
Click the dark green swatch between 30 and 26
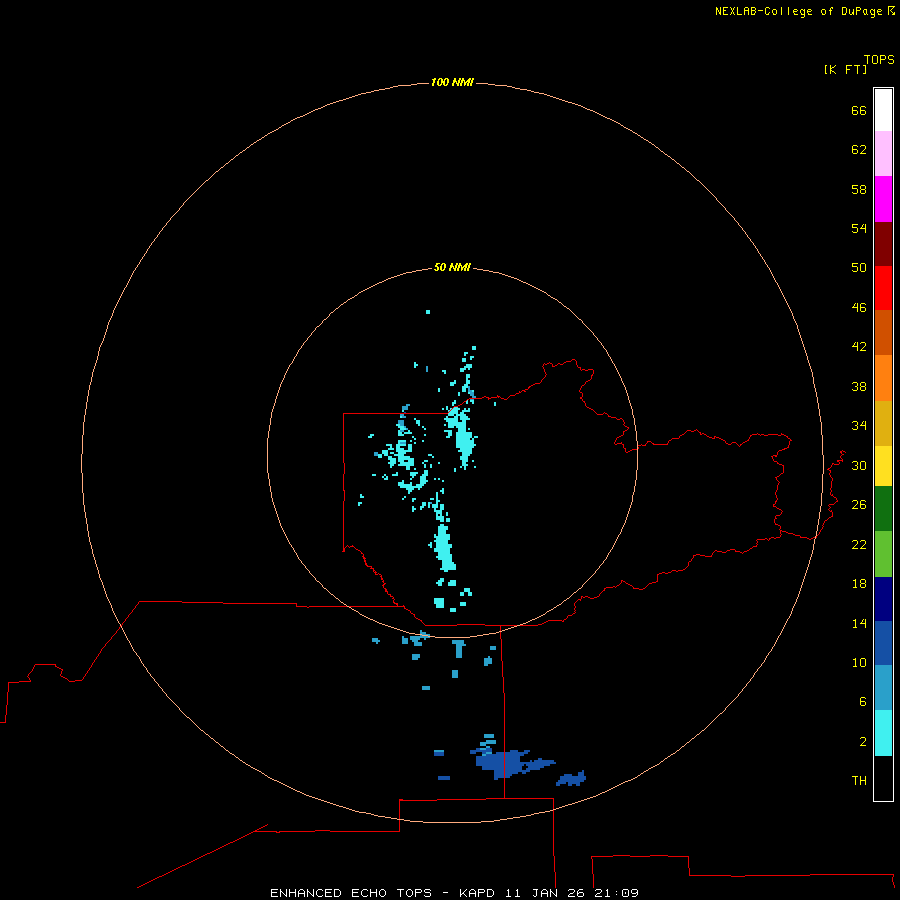883,509
